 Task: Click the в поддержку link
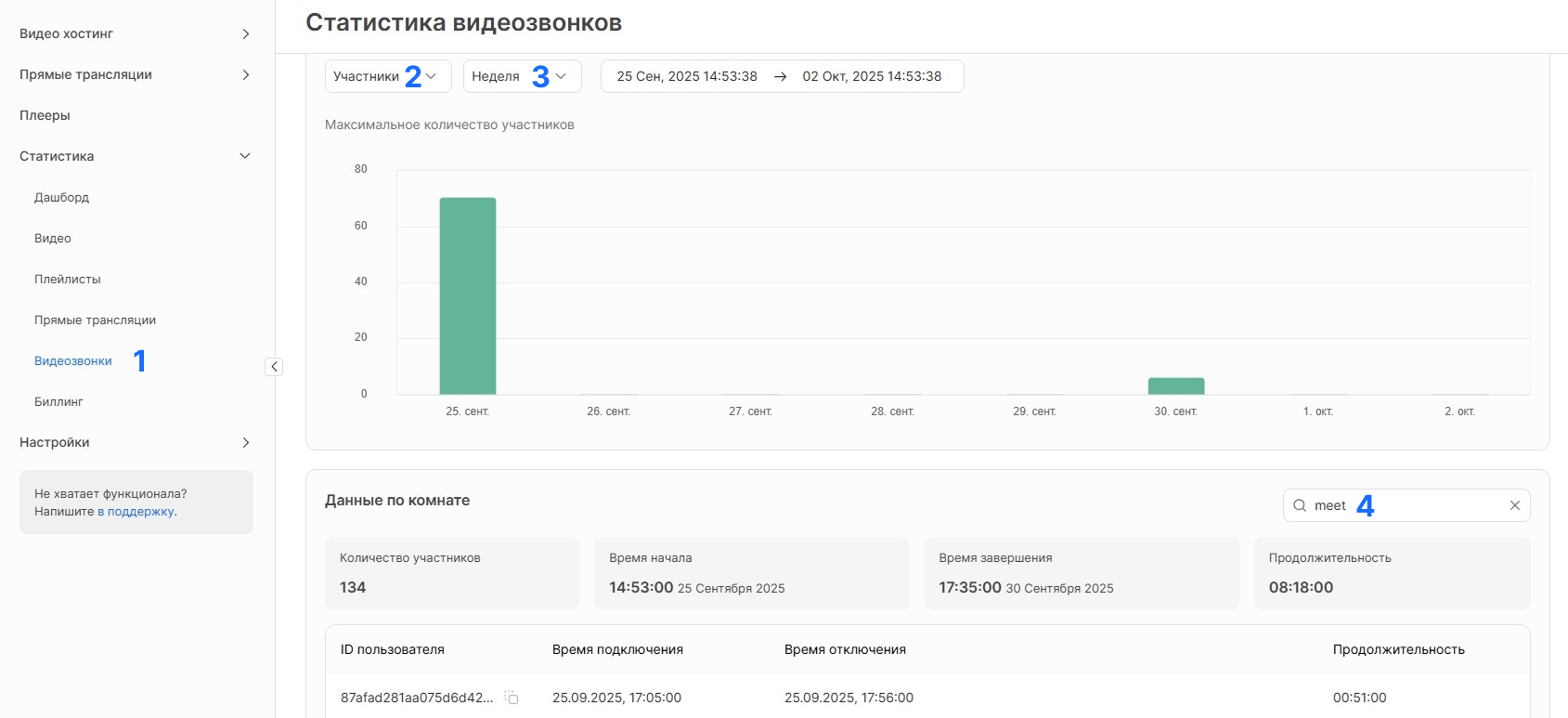click(136, 512)
